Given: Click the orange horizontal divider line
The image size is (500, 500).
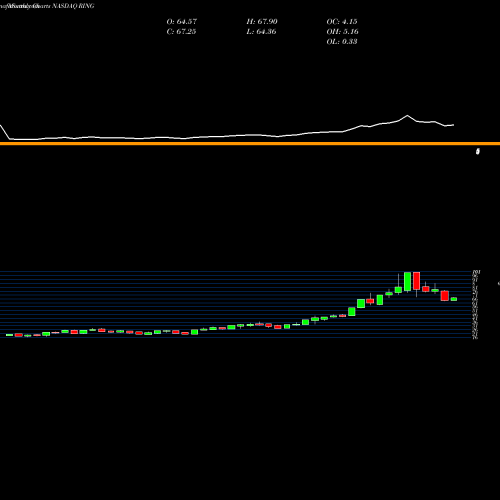Looking at the screenshot, I should point(250,144).
